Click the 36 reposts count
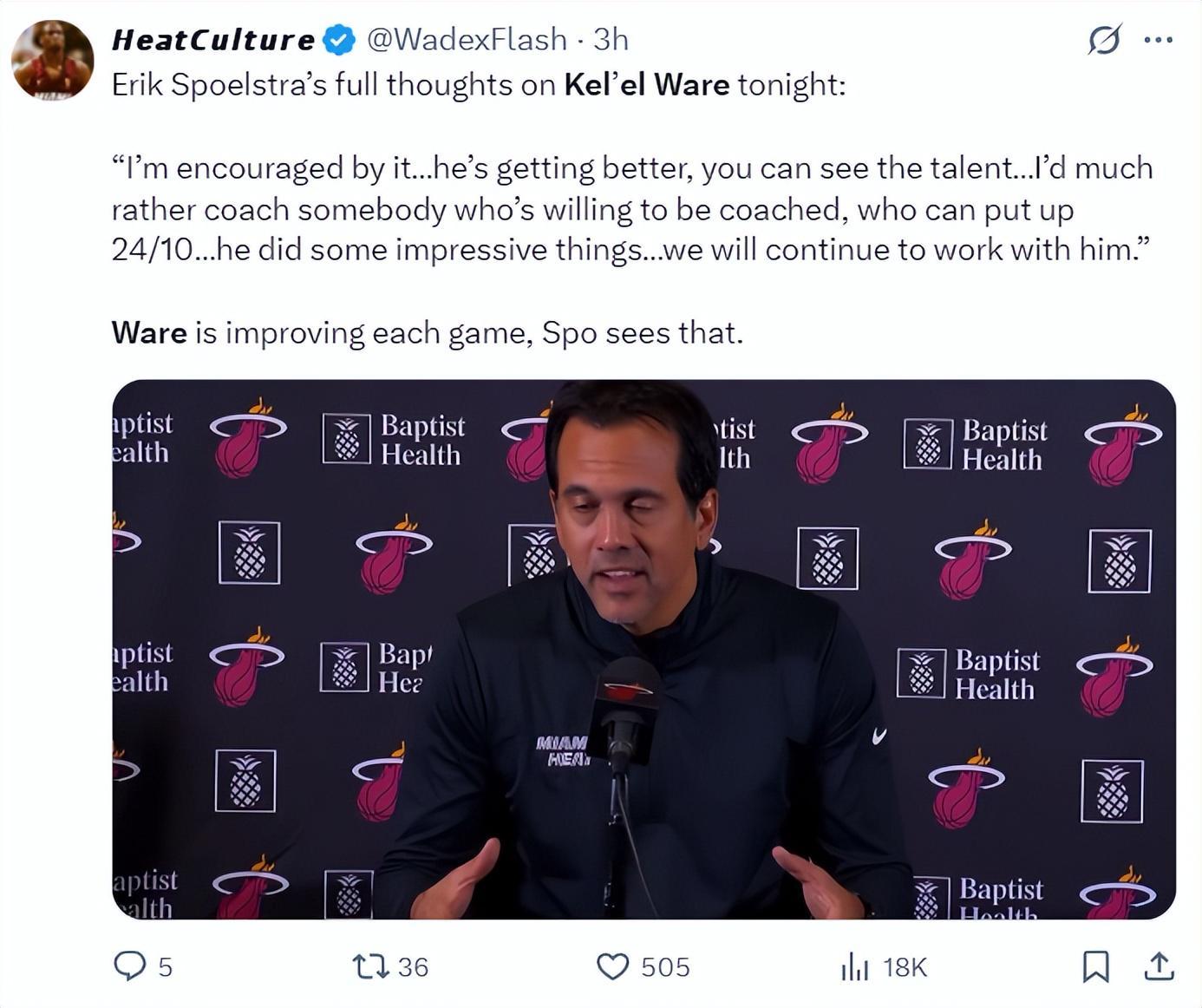Screen dimensions: 1202x1008 pos(413,967)
